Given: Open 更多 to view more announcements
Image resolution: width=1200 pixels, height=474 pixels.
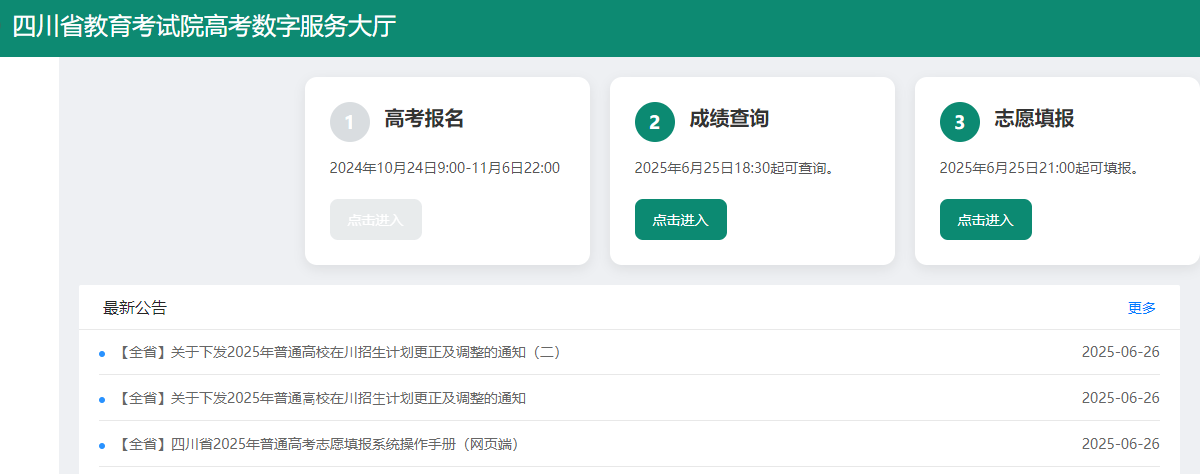Looking at the screenshot, I should [1141, 308].
